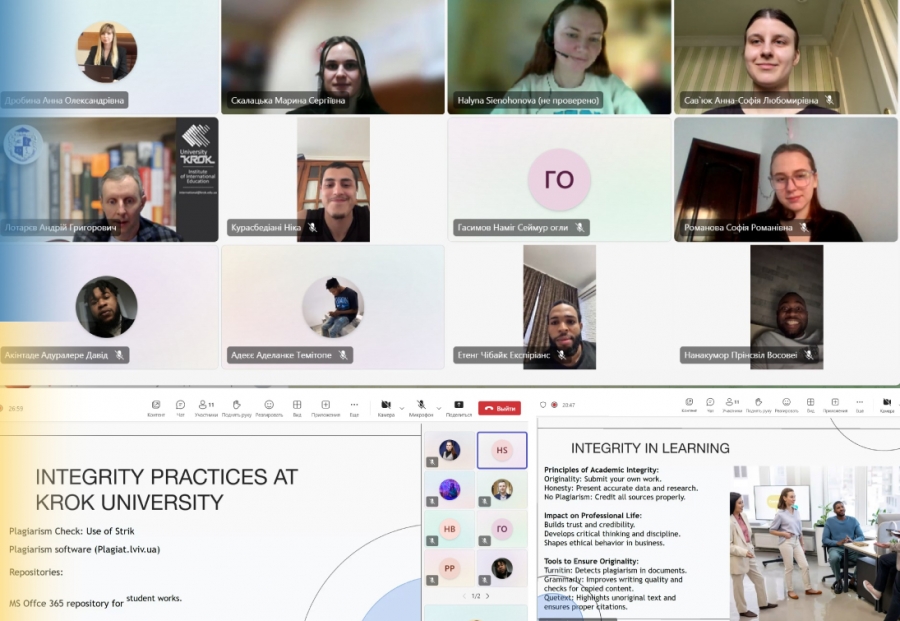Open Приложения in the left meeting toolbar
This screenshot has width=900, height=621.
click(x=325, y=408)
